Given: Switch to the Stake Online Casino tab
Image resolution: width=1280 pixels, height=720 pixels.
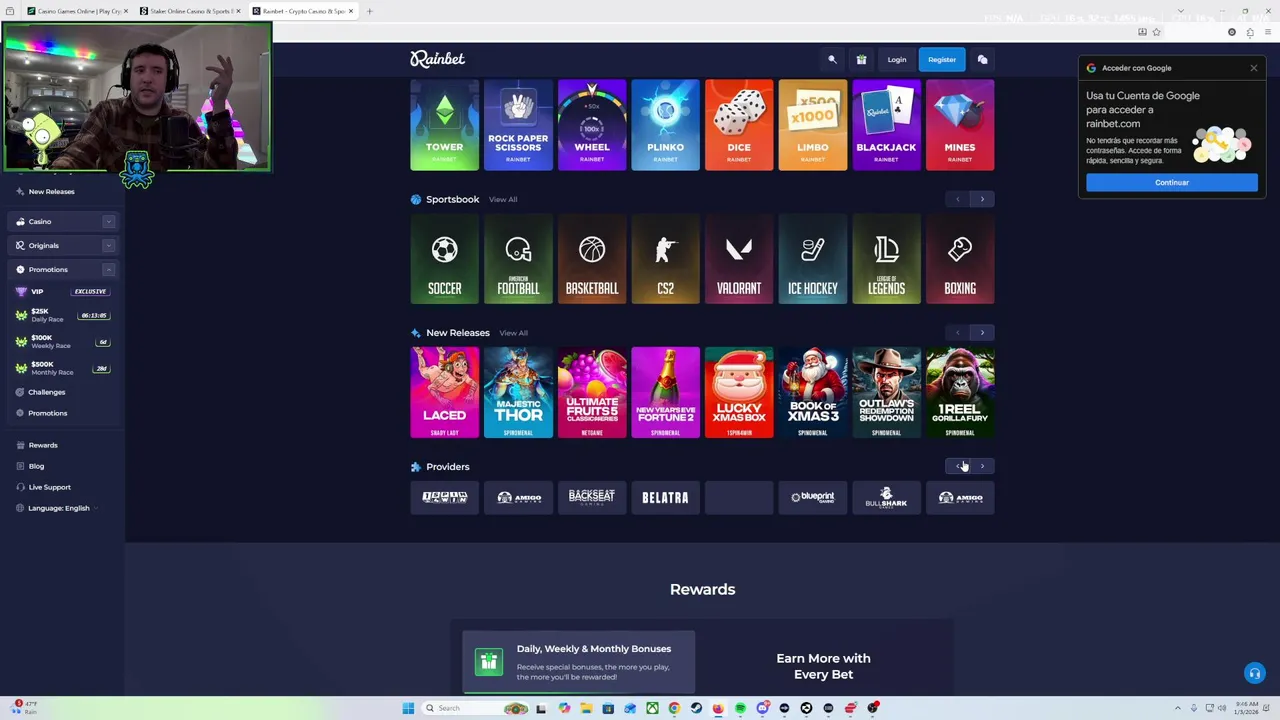Looking at the screenshot, I should coord(190,11).
